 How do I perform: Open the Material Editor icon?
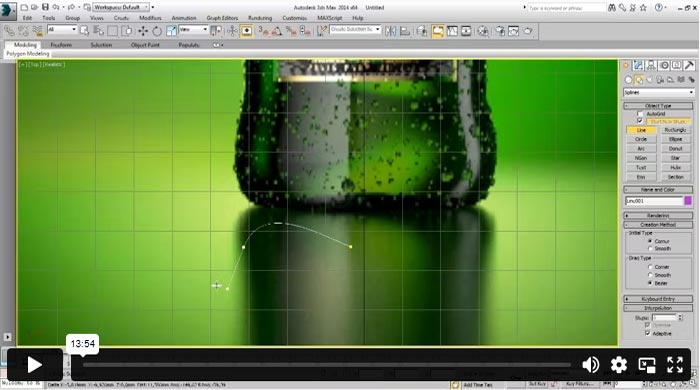483,31
